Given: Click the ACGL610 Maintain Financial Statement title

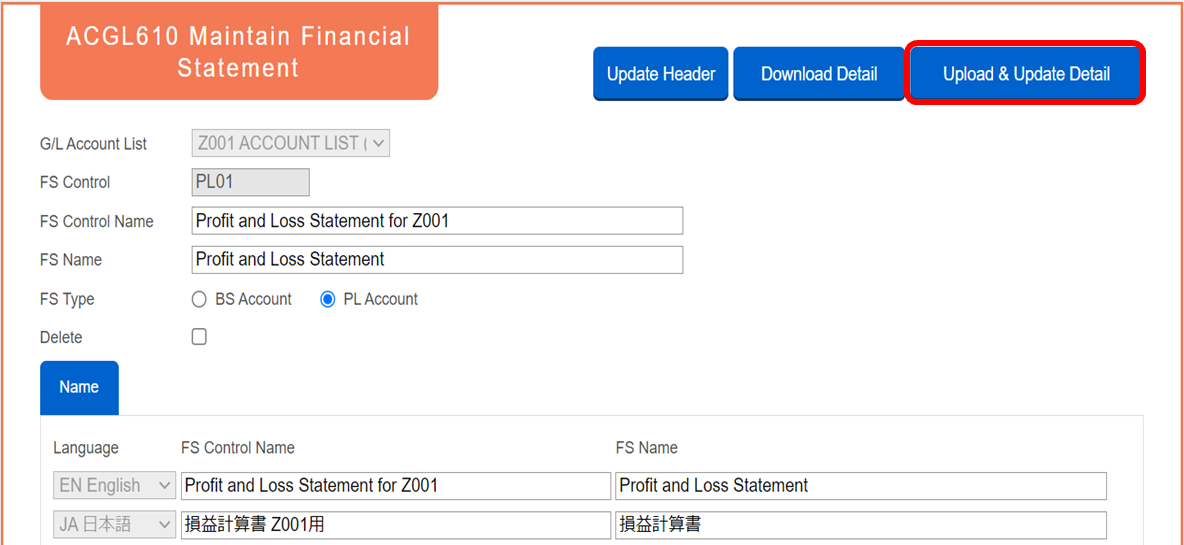Looking at the screenshot, I should pos(239,51).
